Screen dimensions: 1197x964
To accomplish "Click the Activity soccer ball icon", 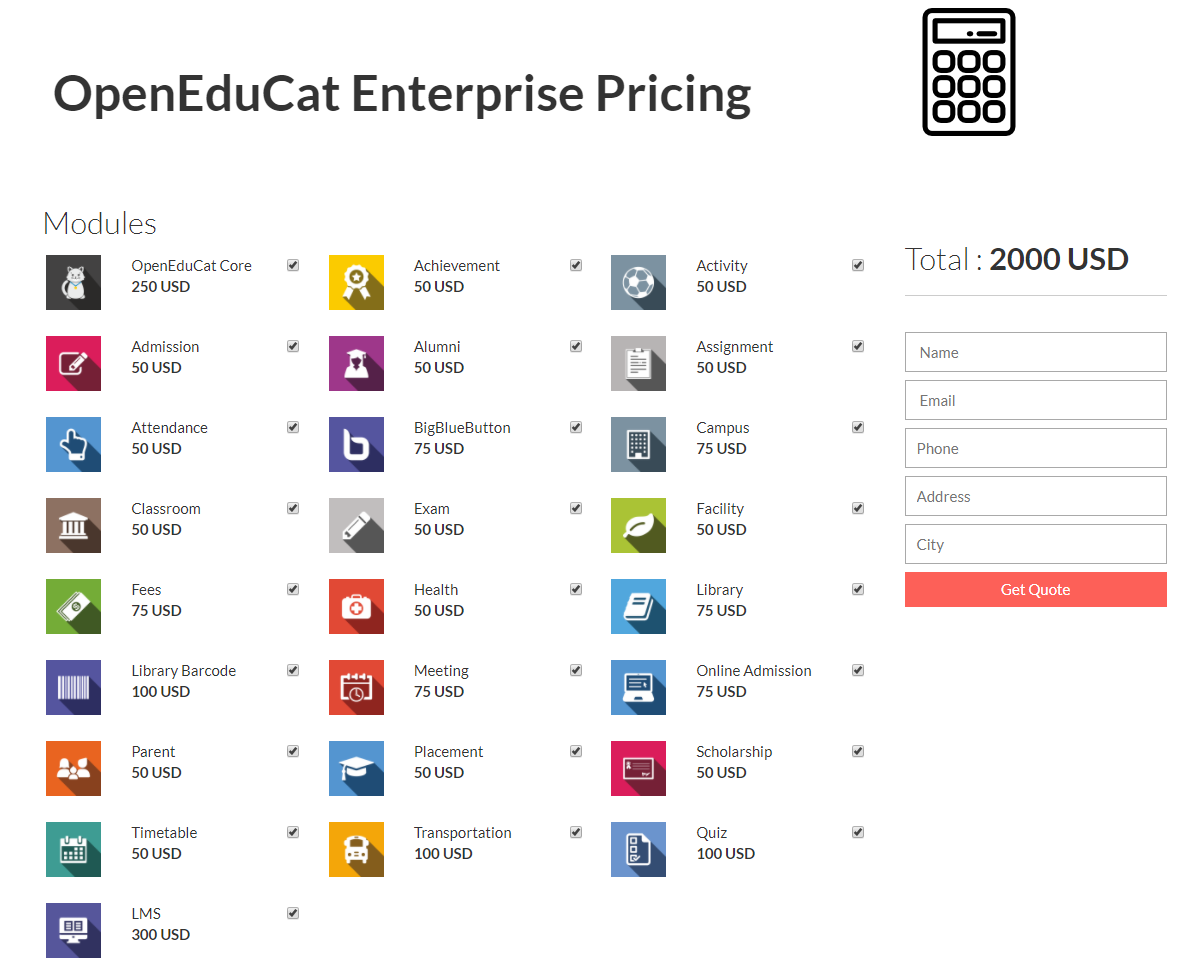I will 638,283.
